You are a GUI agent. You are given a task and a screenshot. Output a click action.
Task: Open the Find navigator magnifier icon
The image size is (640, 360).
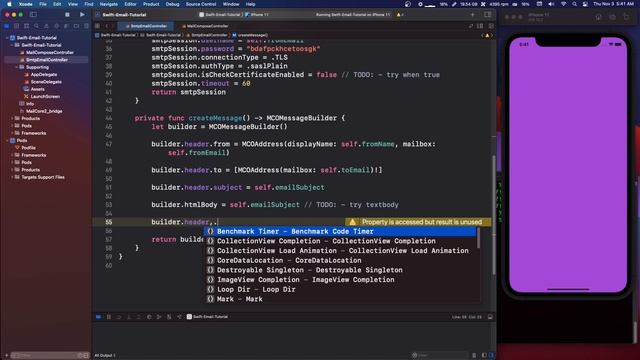(36, 26)
